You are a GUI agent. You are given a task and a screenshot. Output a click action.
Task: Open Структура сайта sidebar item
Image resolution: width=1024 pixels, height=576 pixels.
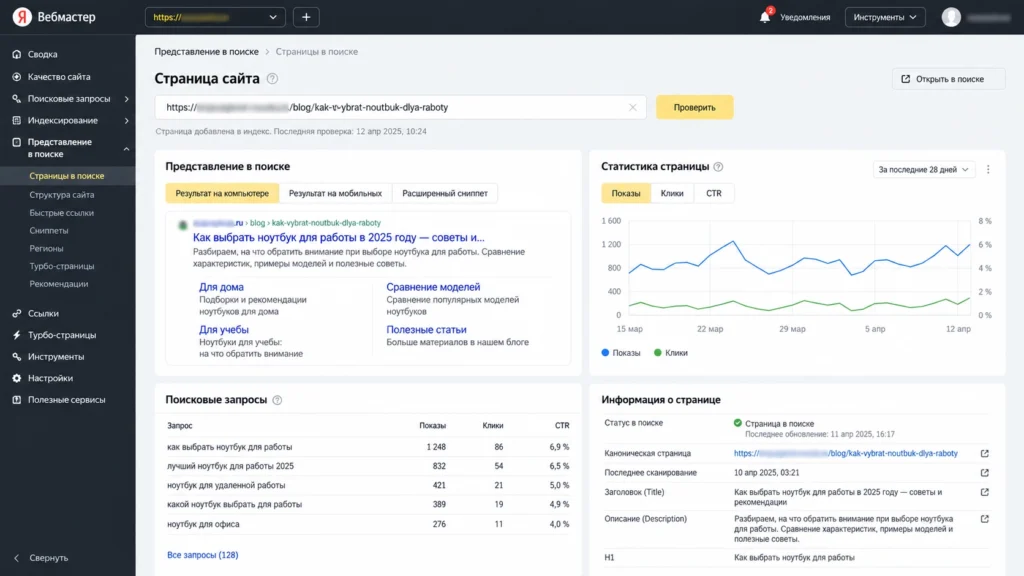pos(61,195)
